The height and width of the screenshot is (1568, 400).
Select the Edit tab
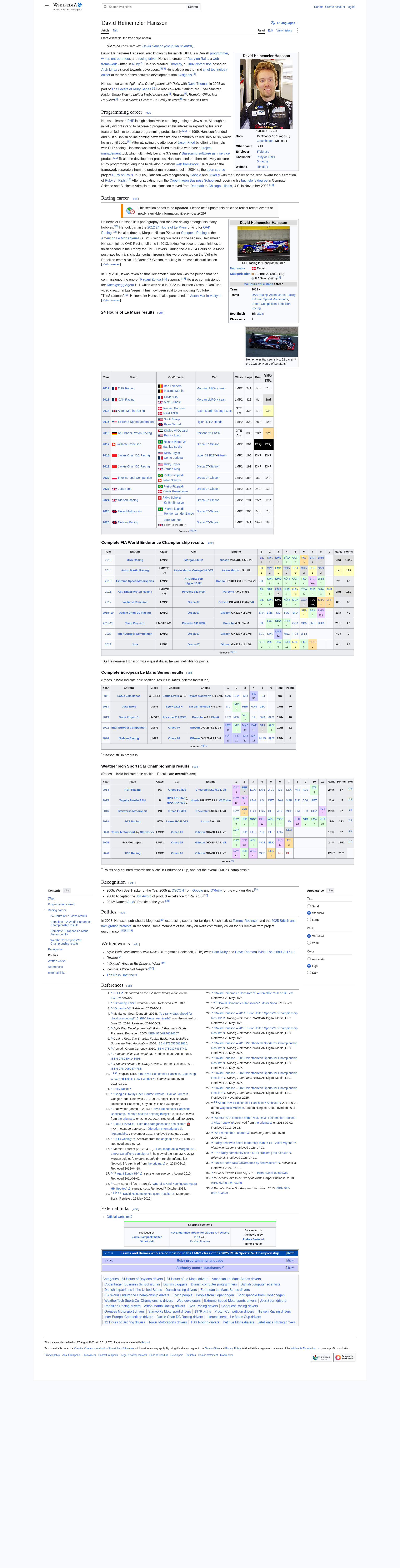270,30
